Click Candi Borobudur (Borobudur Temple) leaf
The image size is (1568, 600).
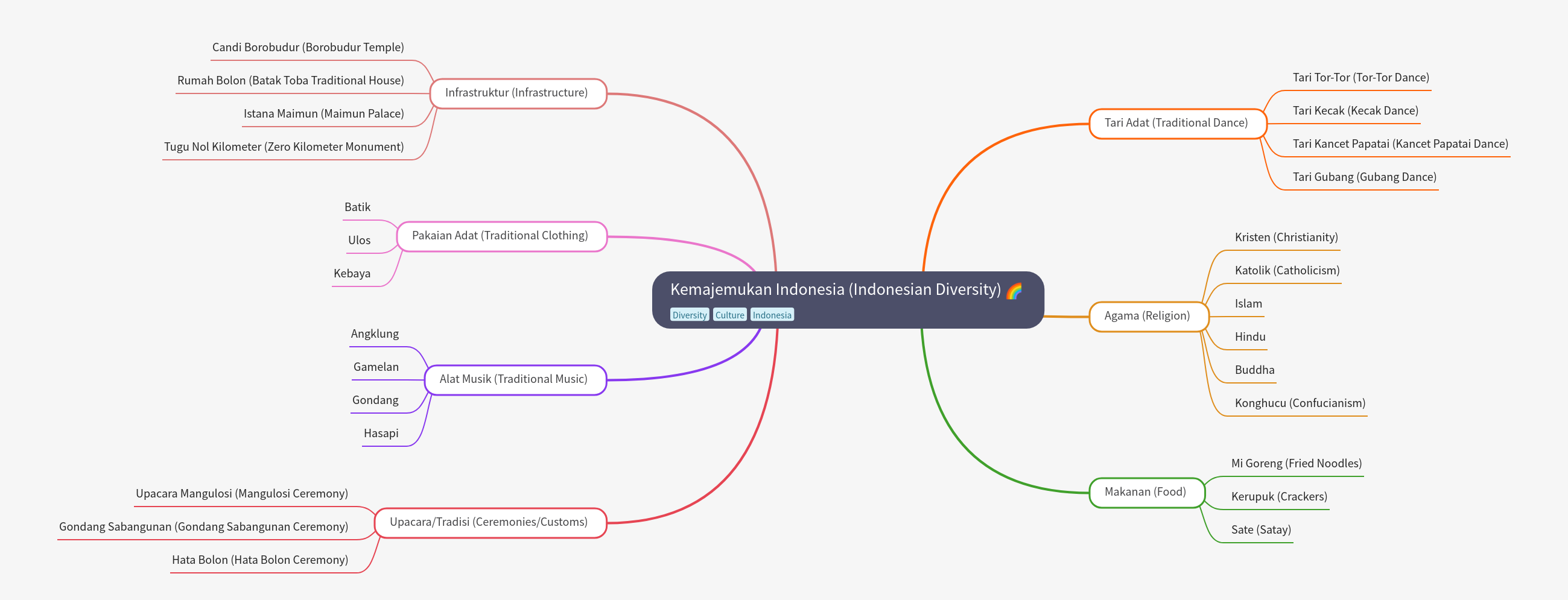[x=308, y=48]
